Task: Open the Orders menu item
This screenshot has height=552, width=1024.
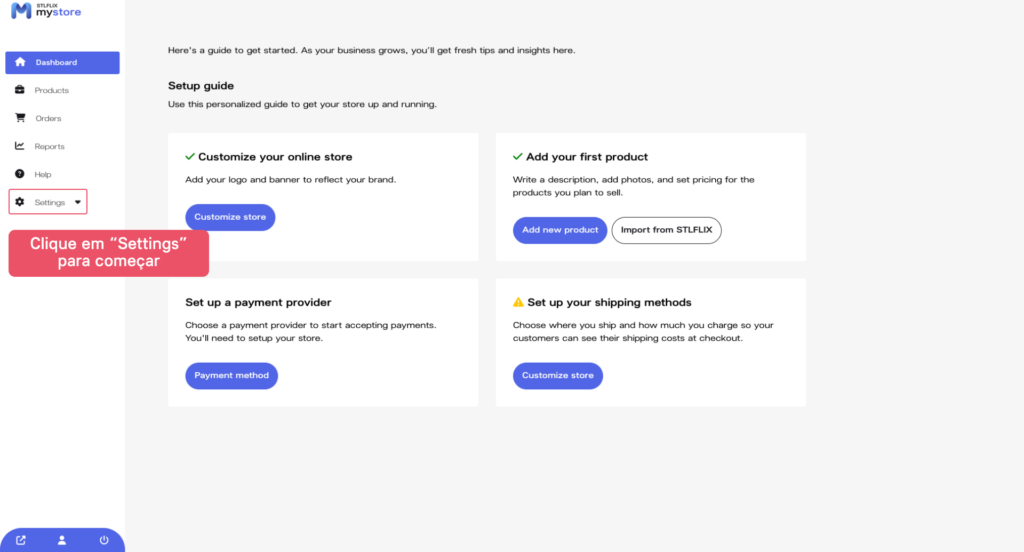Action: click(x=48, y=118)
